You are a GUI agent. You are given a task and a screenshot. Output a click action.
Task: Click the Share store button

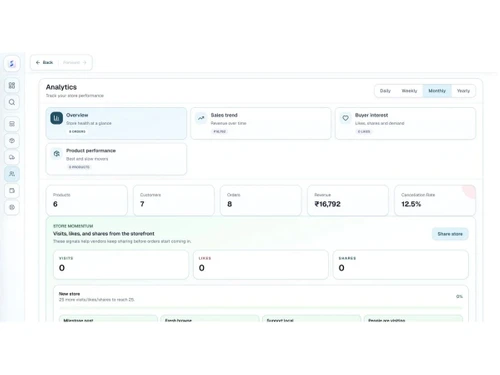450,234
